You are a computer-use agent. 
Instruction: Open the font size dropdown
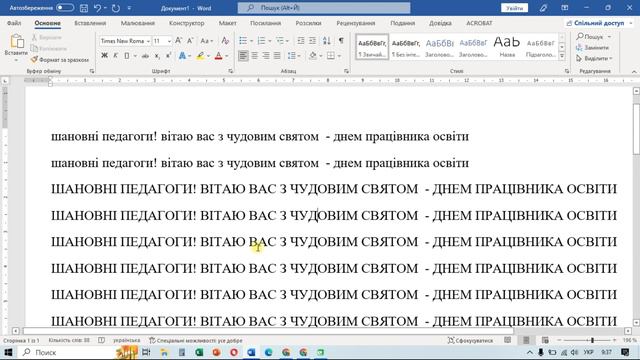pos(169,41)
